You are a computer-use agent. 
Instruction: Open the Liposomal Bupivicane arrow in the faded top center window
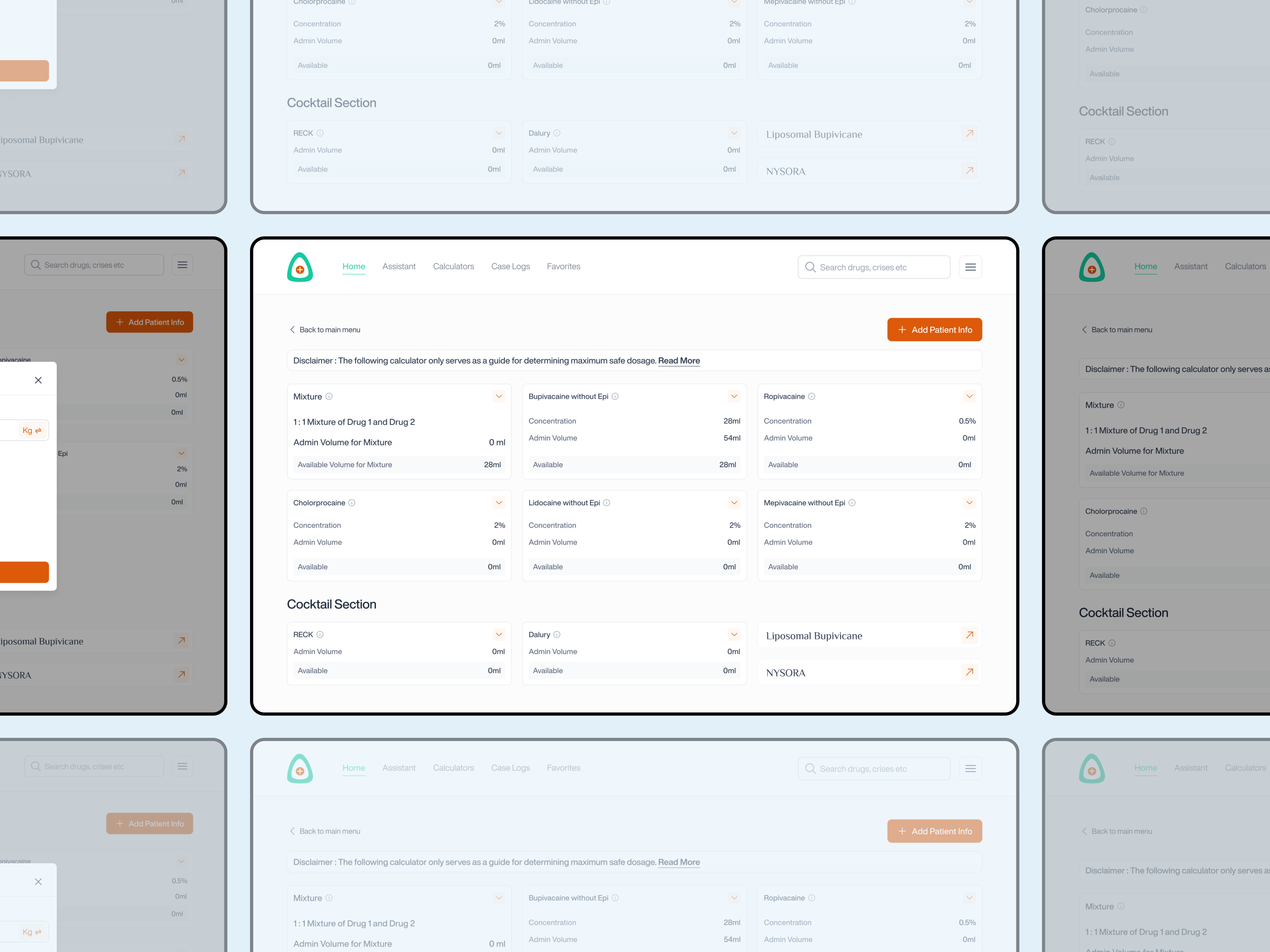point(969,133)
